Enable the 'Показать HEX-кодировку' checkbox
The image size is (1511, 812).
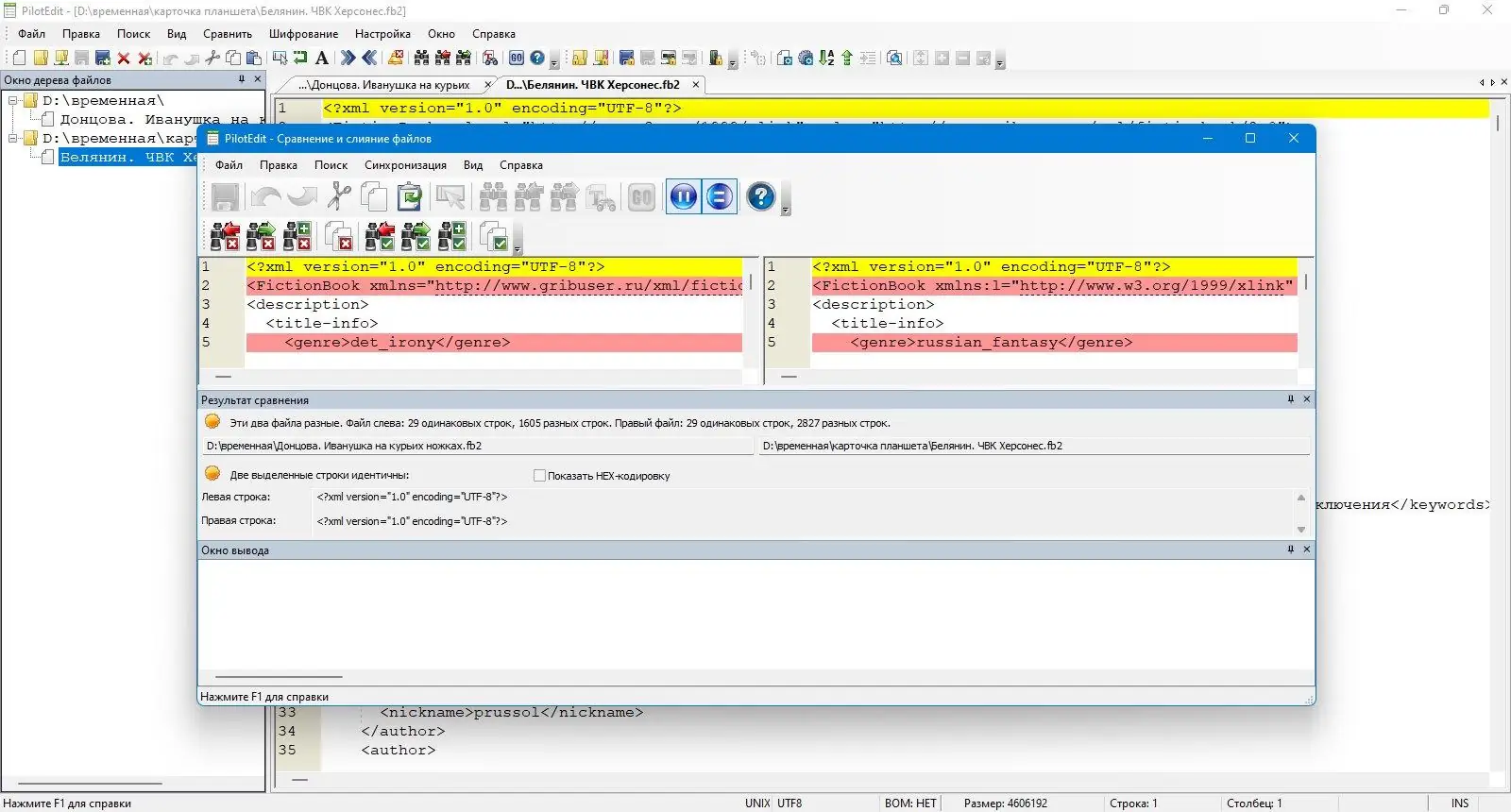point(540,476)
